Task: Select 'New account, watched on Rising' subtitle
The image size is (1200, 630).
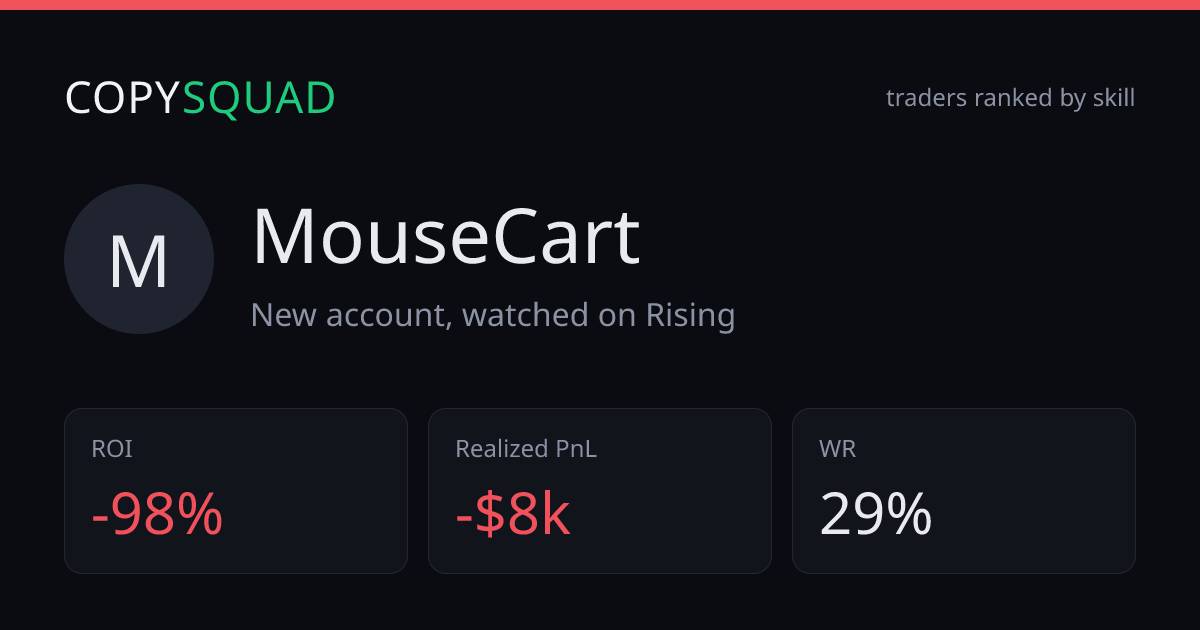Action: (493, 315)
